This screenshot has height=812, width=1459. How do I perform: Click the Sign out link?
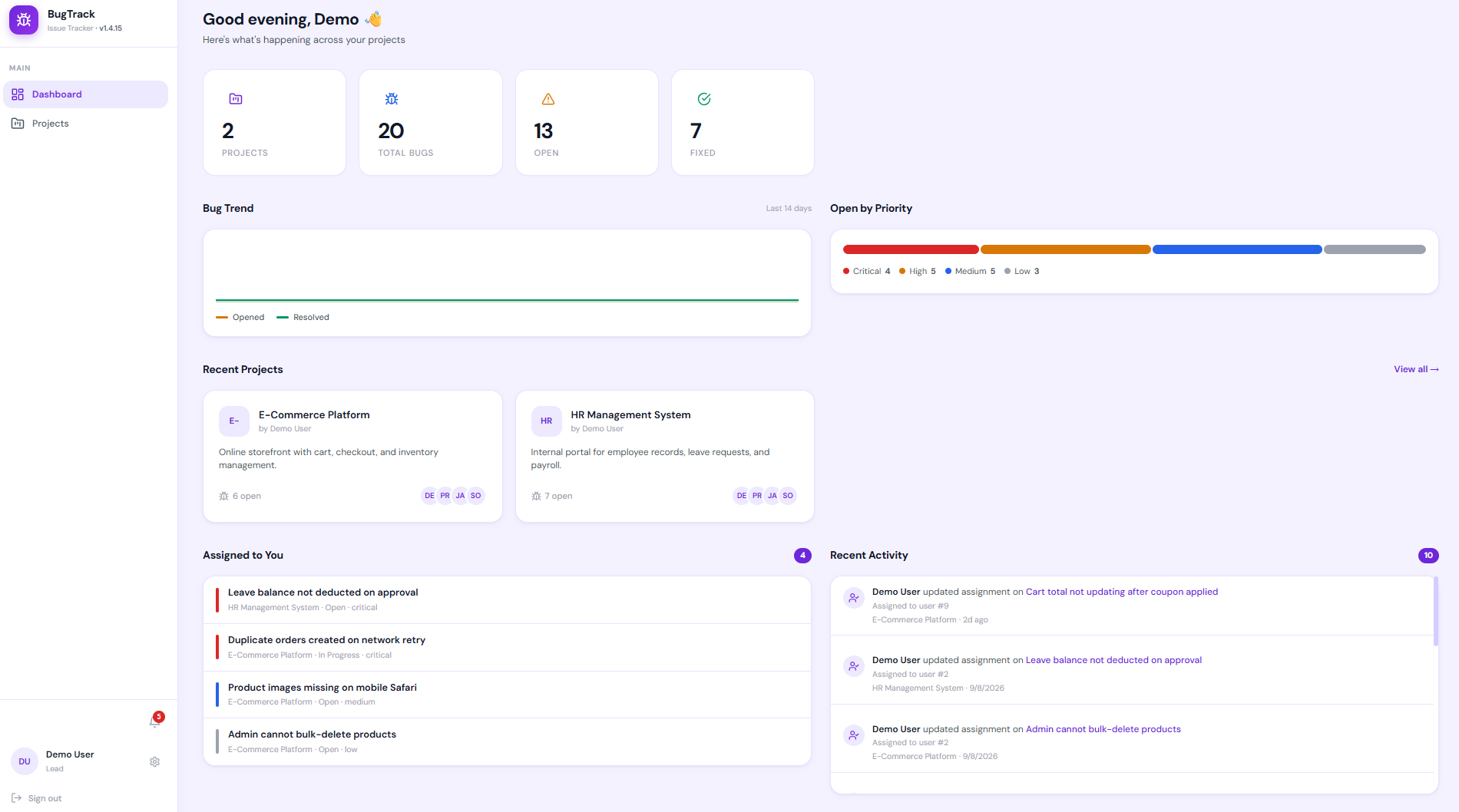[x=37, y=798]
